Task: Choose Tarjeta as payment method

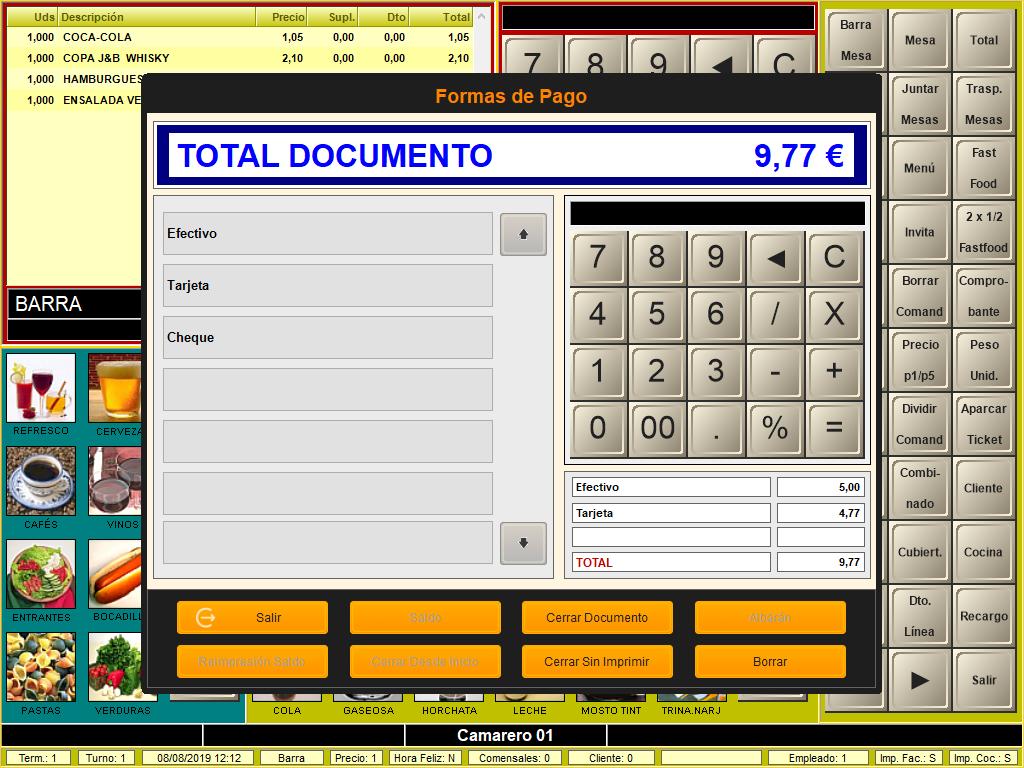Action: click(x=328, y=285)
